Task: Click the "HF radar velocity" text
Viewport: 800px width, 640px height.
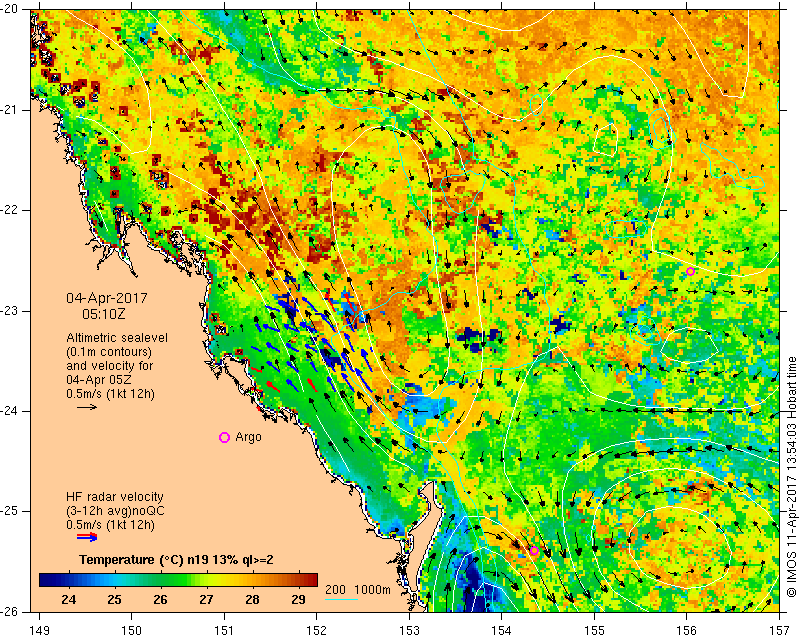Action: [115, 497]
